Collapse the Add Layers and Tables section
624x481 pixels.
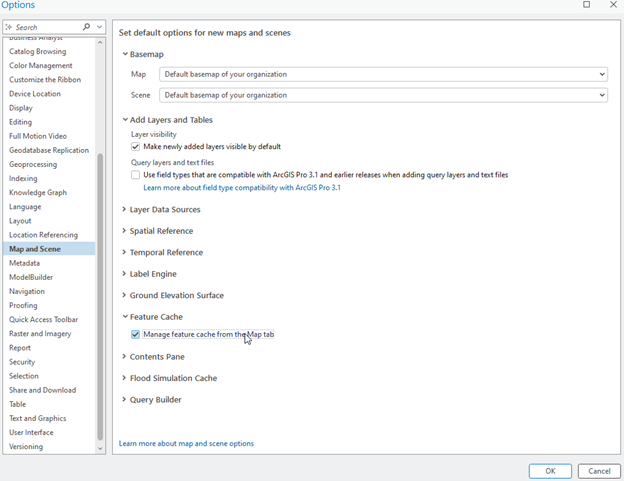coord(125,120)
